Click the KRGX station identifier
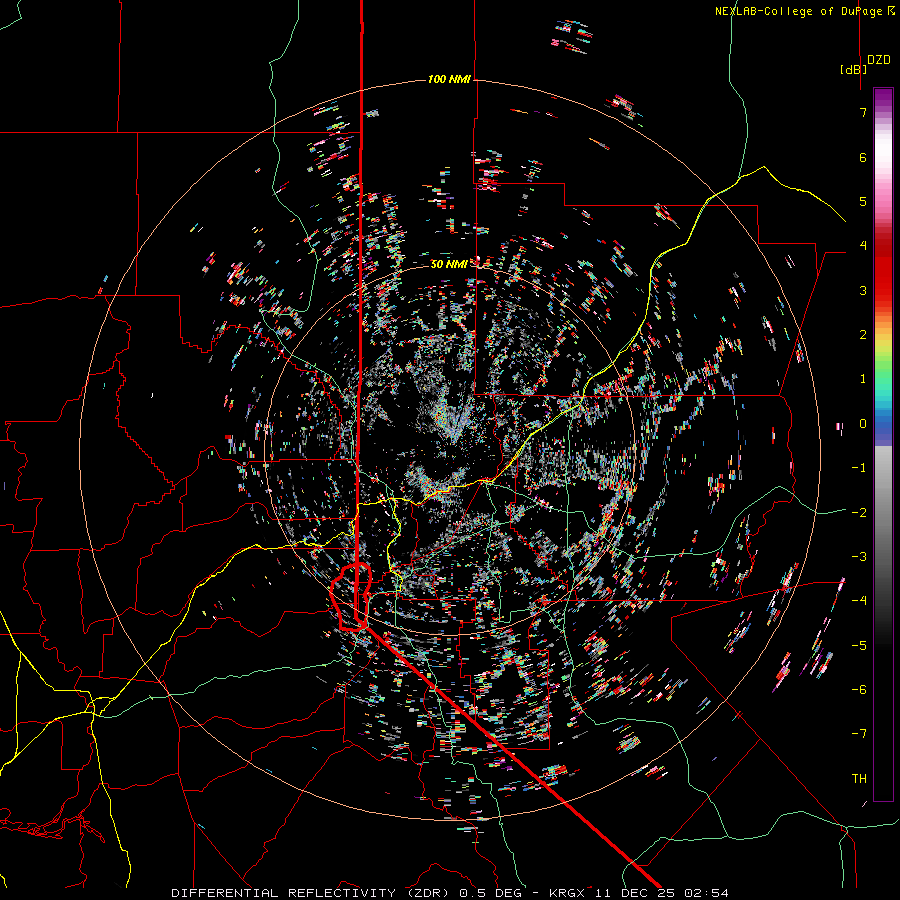Screen dimensions: 900x900 point(569,893)
